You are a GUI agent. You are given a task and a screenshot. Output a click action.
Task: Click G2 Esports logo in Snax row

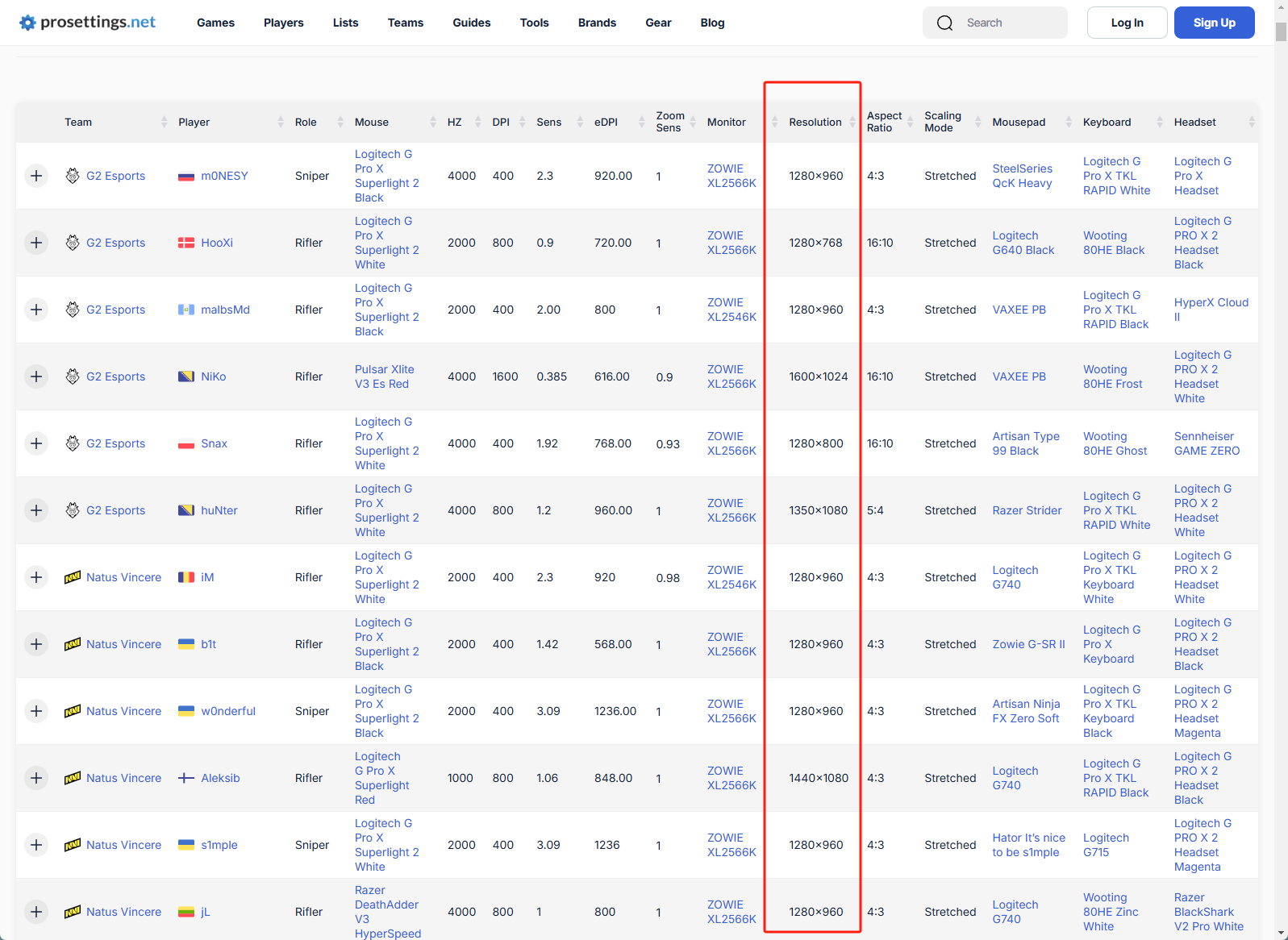click(73, 443)
